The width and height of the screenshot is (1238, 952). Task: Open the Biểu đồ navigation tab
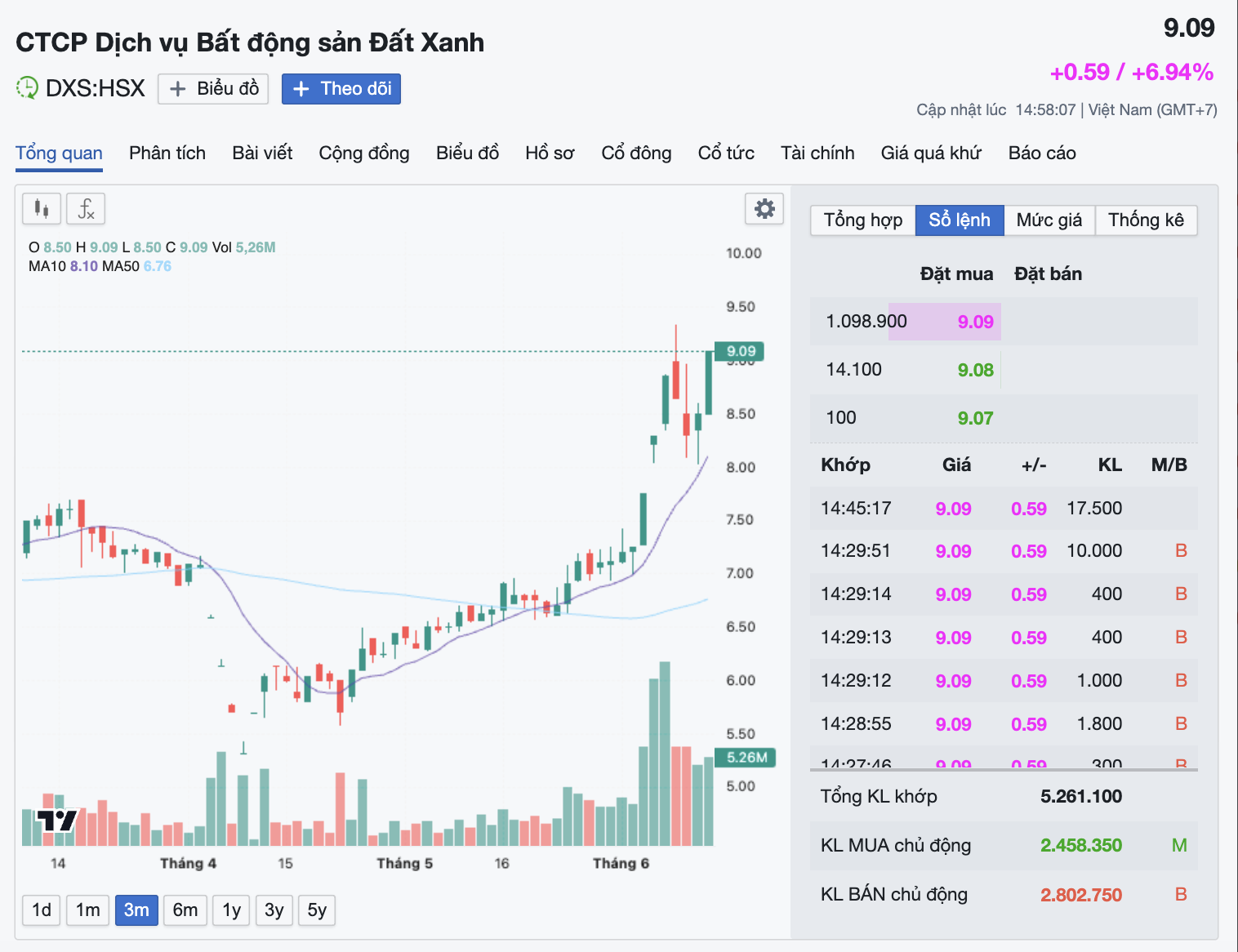pyautogui.click(x=467, y=153)
